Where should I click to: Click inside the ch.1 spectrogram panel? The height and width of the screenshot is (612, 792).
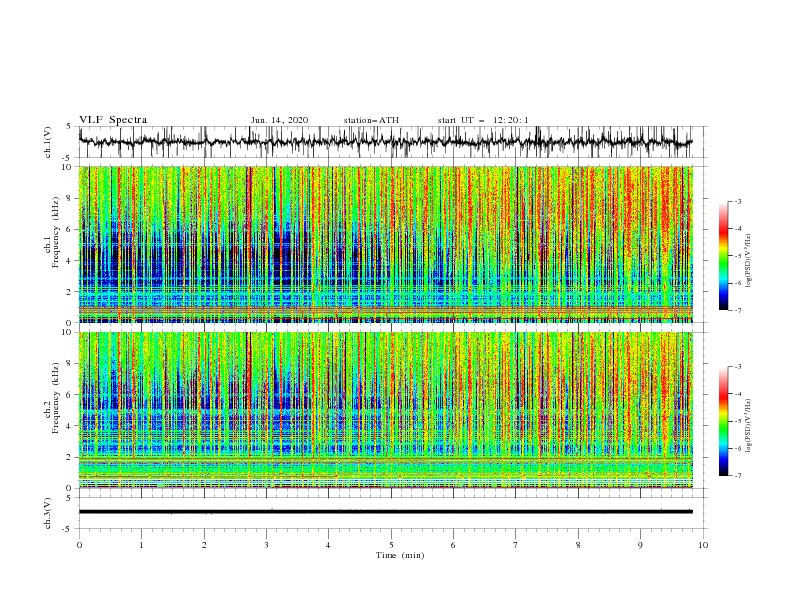385,244
